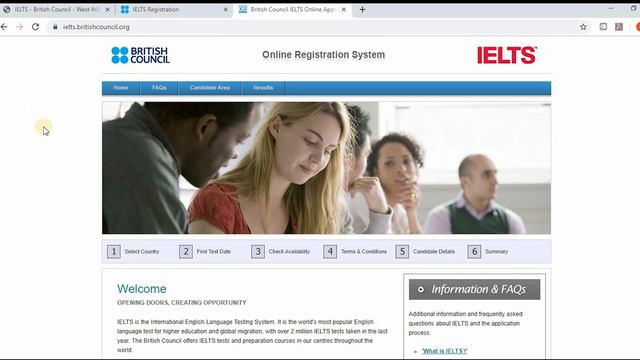Open the FAQs menu item
Viewport: 640px width, 360px height.
(x=159, y=88)
